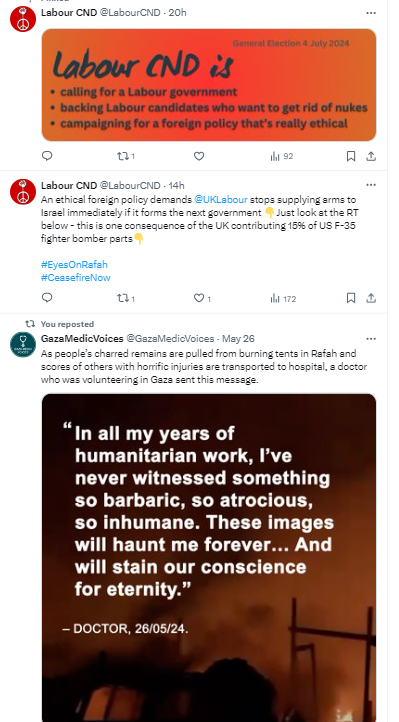The height and width of the screenshot is (722, 399).
Task: View analytics showing 172 views
Action: (283, 299)
